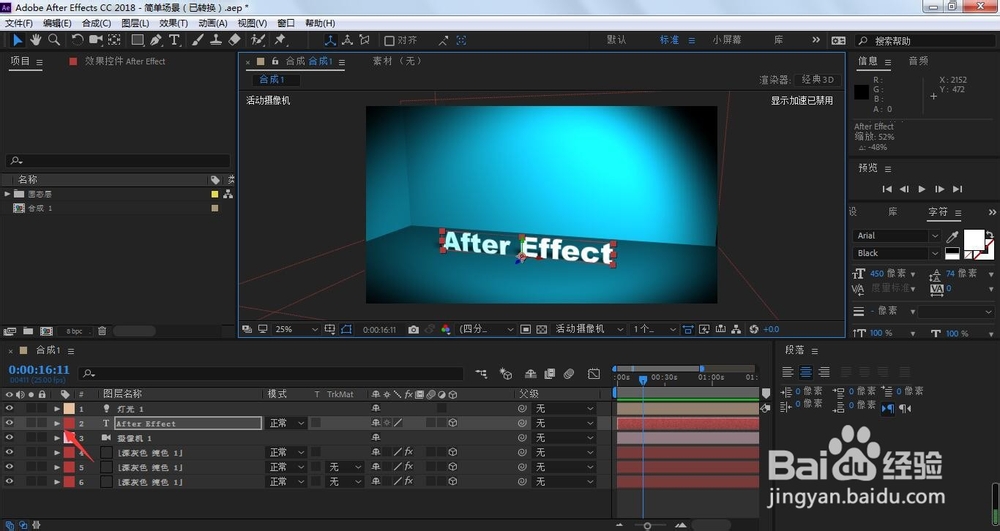Select the Zoom magnifier tool
The width and height of the screenshot is (1000, 531).
point(54,40)
